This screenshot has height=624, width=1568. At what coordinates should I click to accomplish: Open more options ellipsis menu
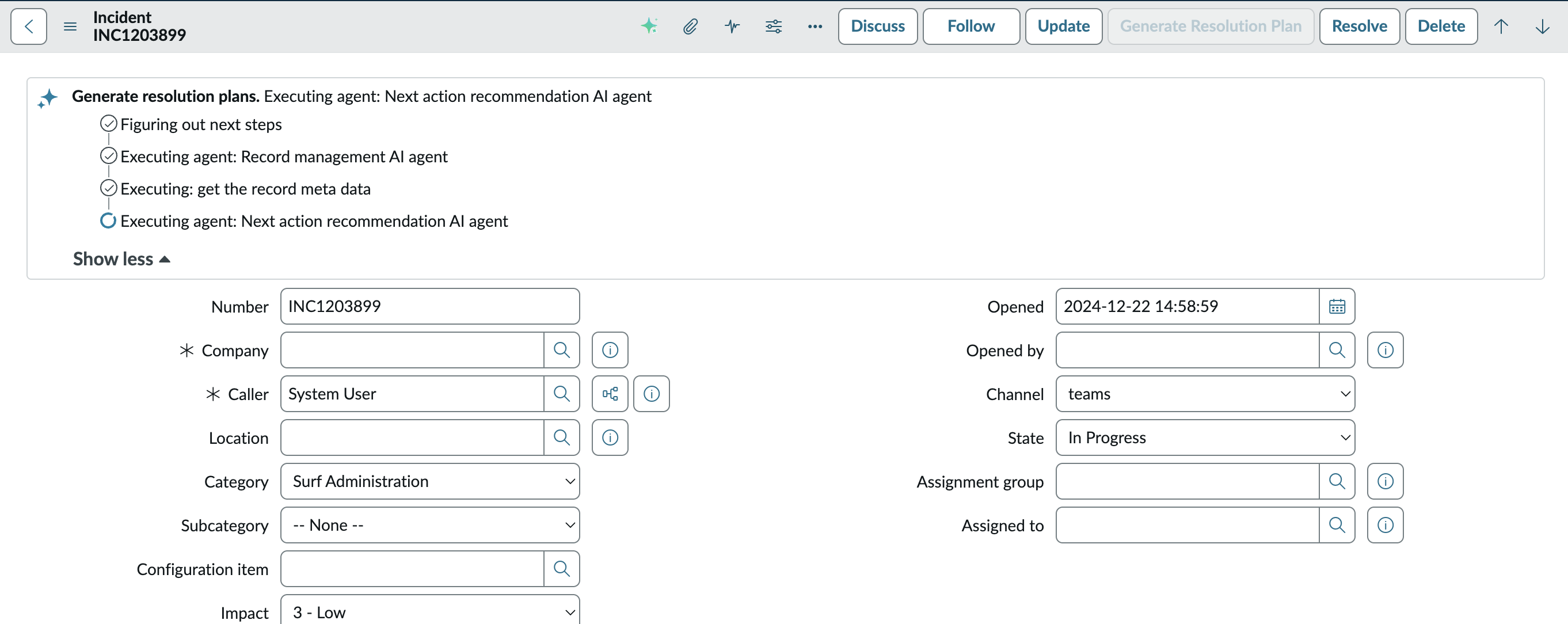pyautogui.click(x=815, y=26)
